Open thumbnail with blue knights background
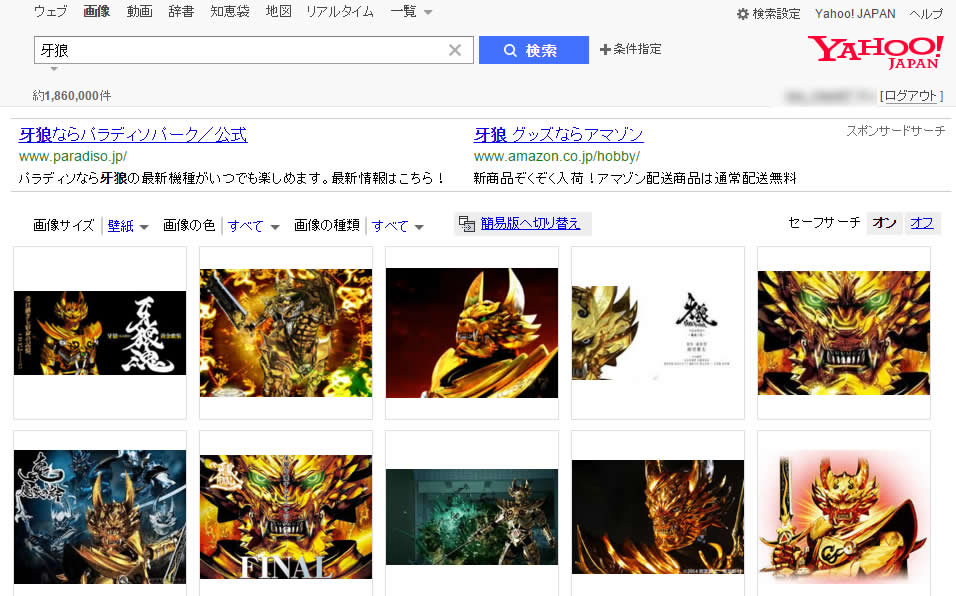Image resolution: width=956 pixels, height=596 pixels. (100, 517)
